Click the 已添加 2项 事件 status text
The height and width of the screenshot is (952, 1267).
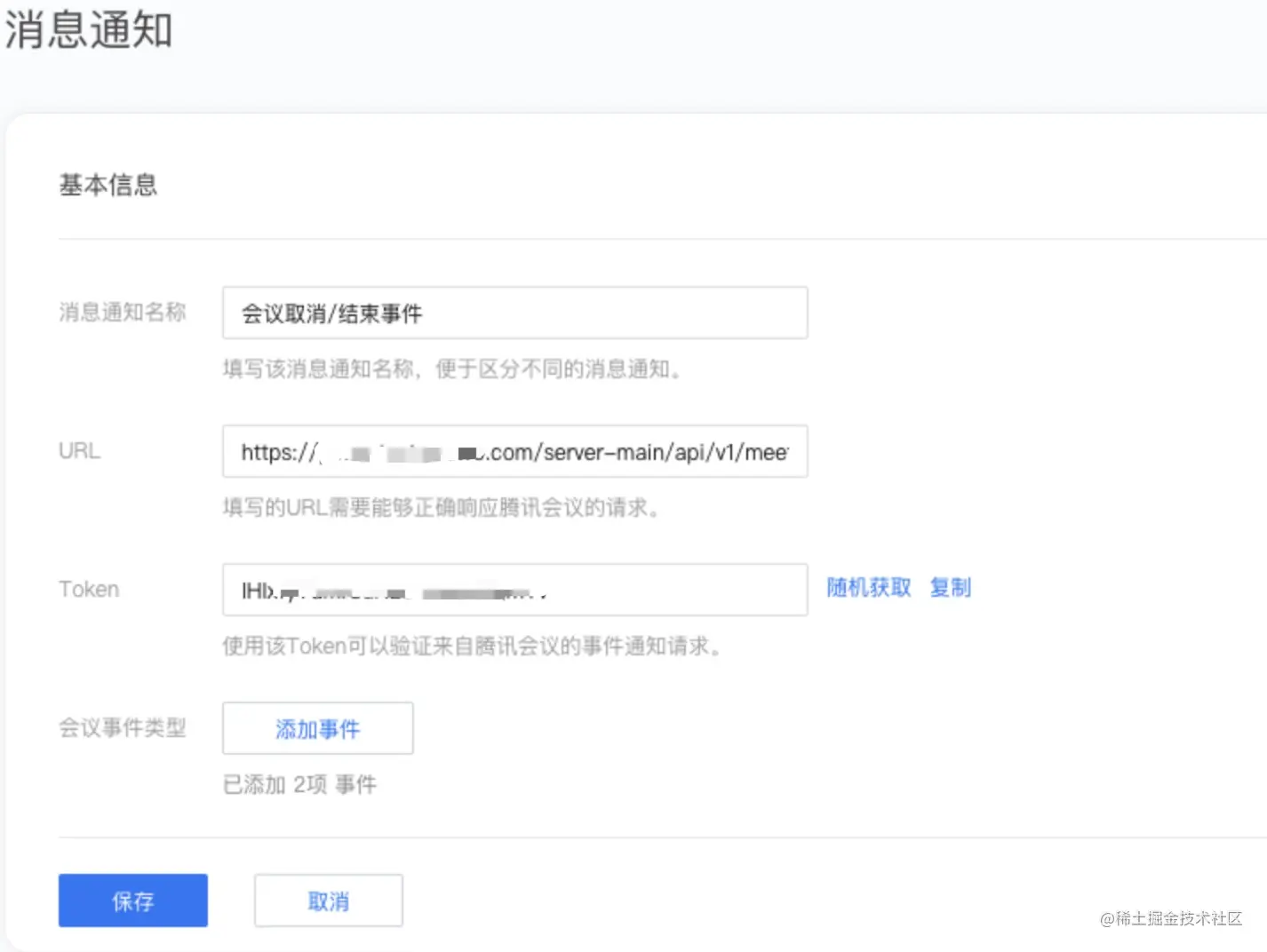(299, 784)
